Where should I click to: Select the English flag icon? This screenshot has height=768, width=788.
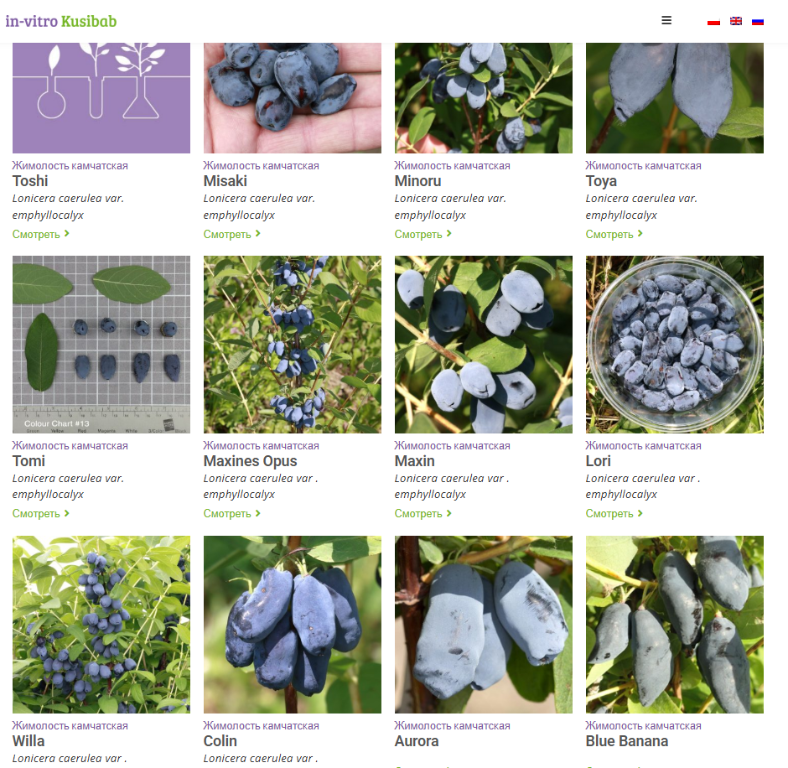pyautogui.click(x=736, y=21)
